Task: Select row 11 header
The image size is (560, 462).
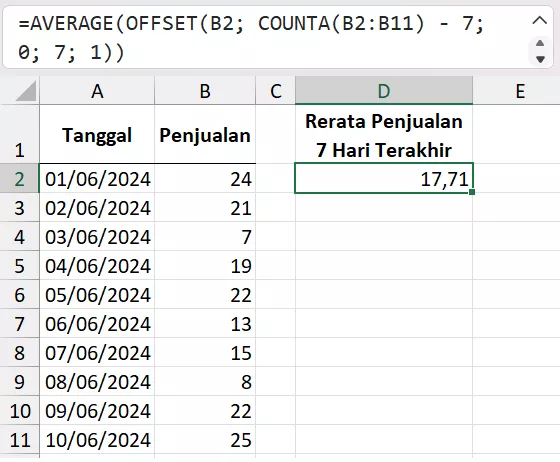Action: point(19,440)
